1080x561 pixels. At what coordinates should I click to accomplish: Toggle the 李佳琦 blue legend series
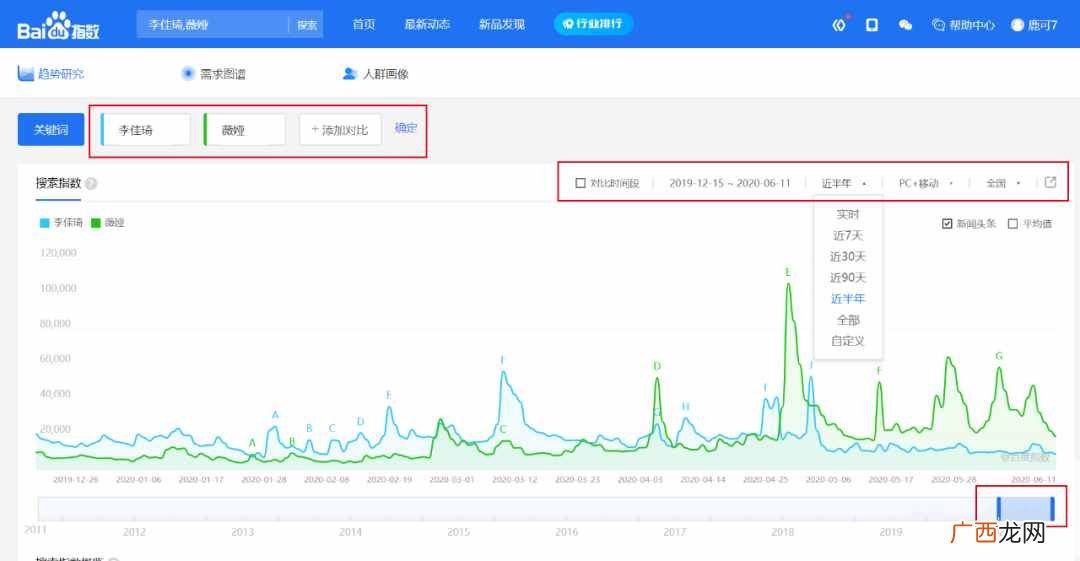[x=61, y=223]
